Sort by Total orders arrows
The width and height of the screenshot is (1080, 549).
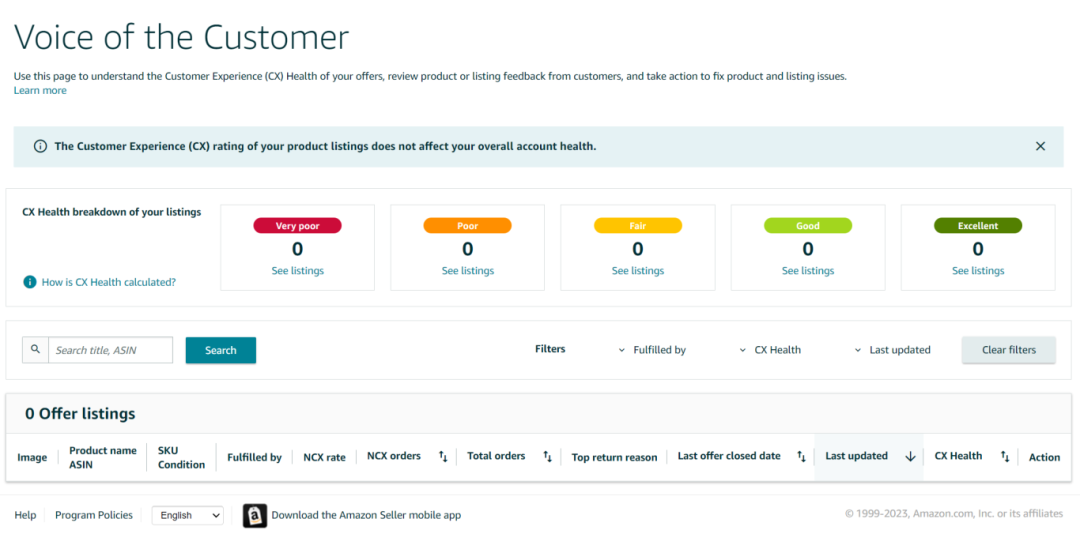[x=547, y=456]
